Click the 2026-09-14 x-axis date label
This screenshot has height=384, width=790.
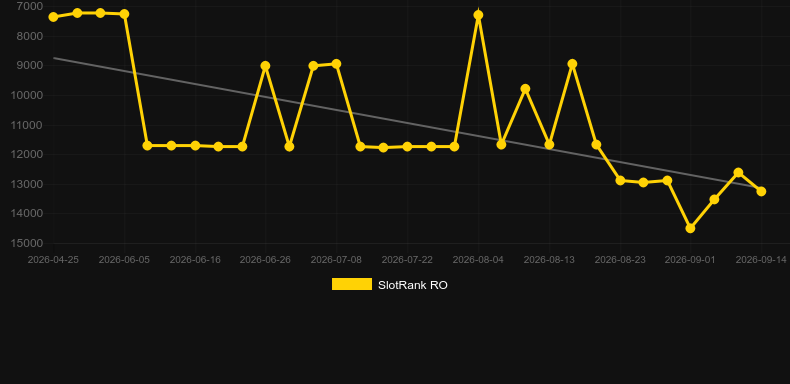click(761, 260)
